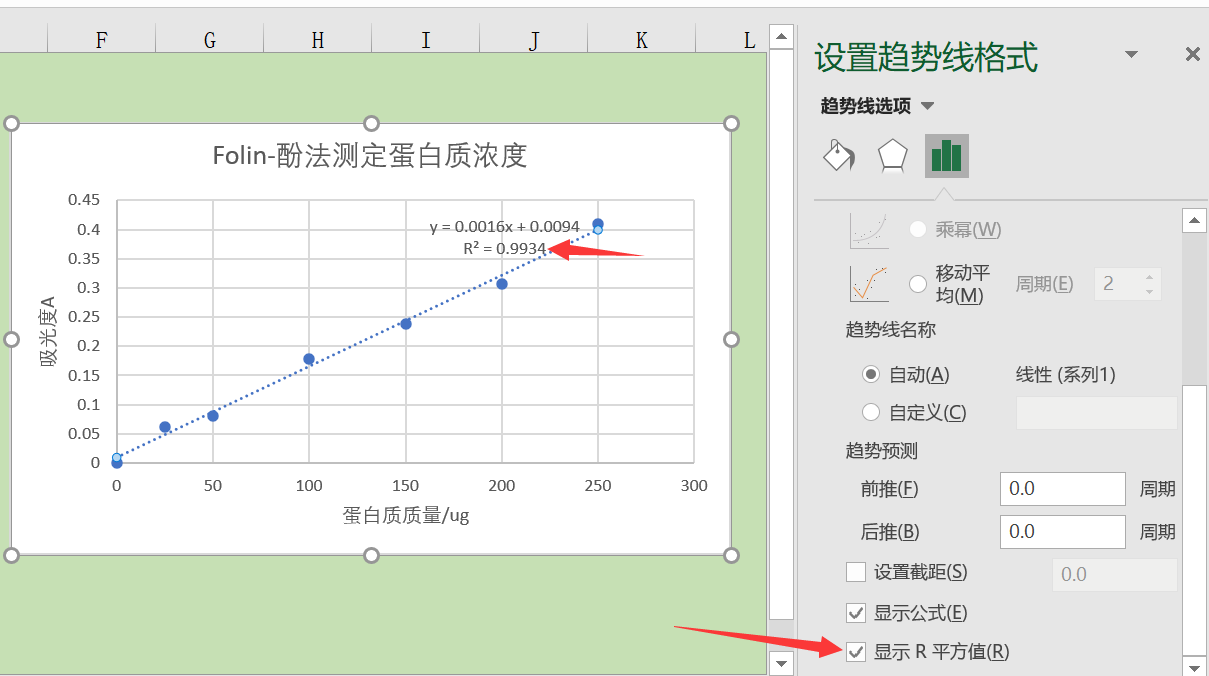
Task: Click the power trendline icon
Action: pos(869,230)
